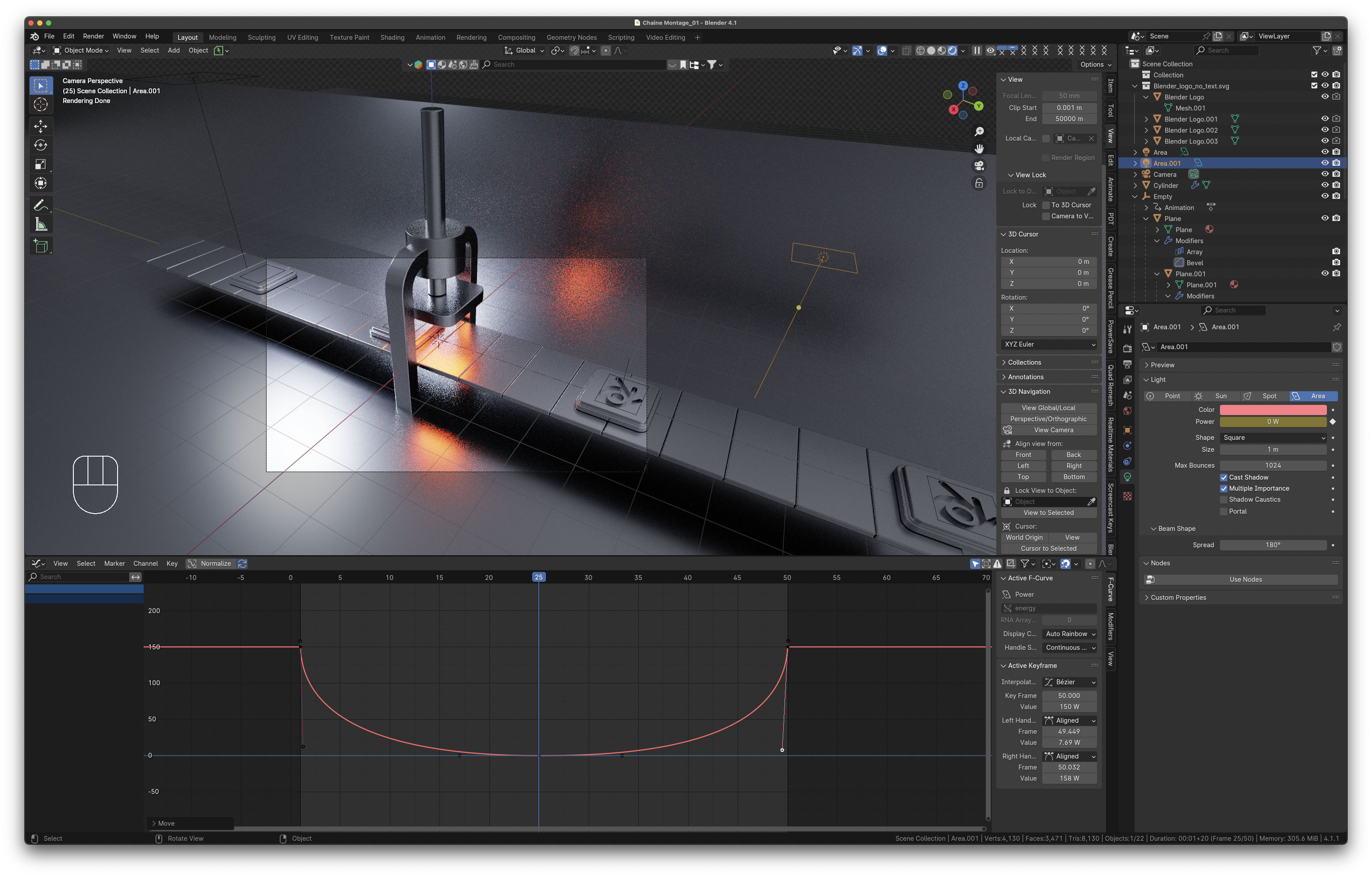Enable the Portal checkbox
Image resolution: width=1372 pixels, height=877 pixels.
1223,511
